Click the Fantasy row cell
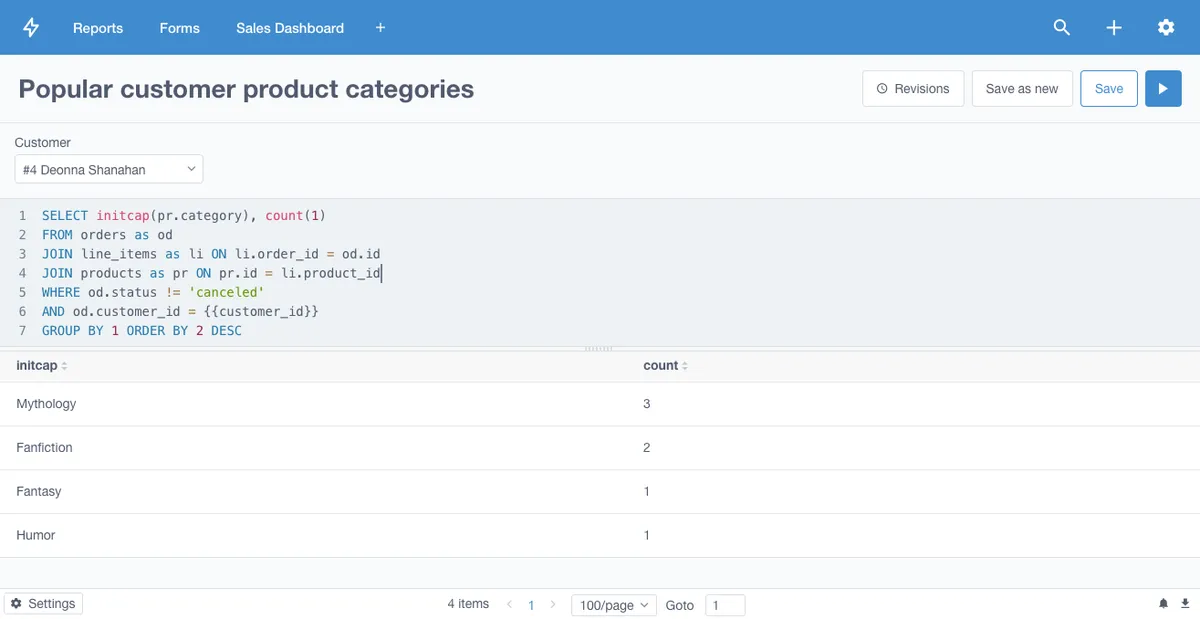1200x619 pixels. click(x=39, y=492)
